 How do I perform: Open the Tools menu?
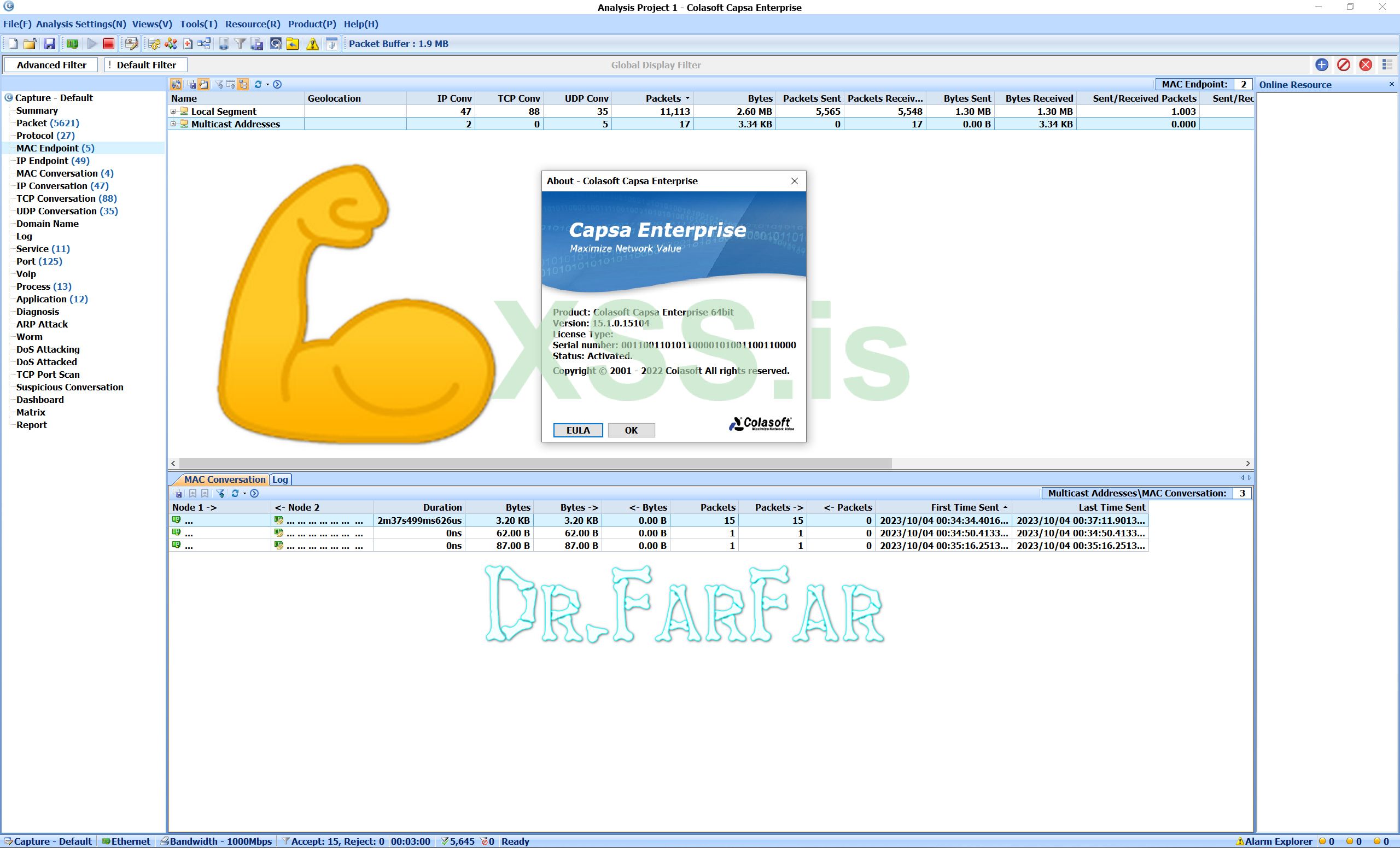pyautogui.click(x=198, y=24)
